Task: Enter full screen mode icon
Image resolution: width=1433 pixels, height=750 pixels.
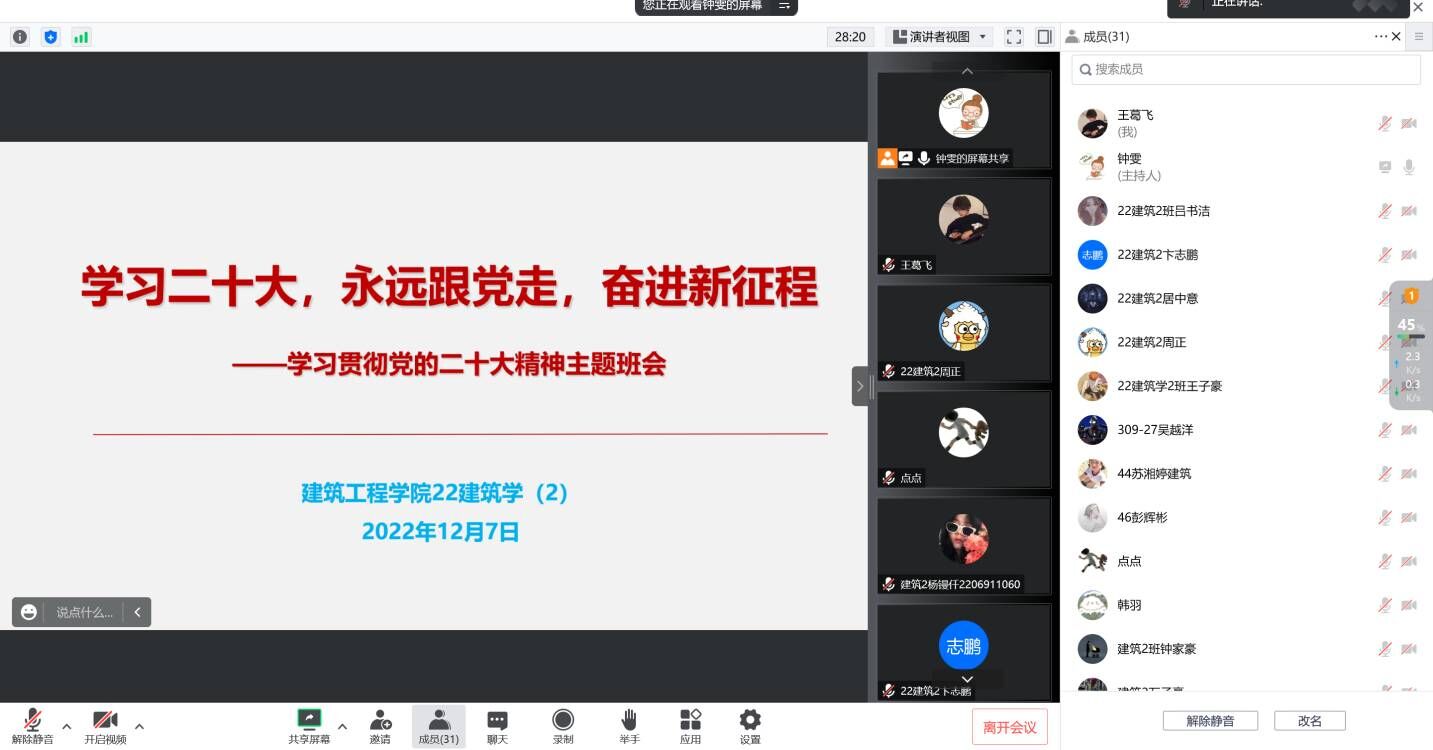Action: click(x=1014, y=37)
